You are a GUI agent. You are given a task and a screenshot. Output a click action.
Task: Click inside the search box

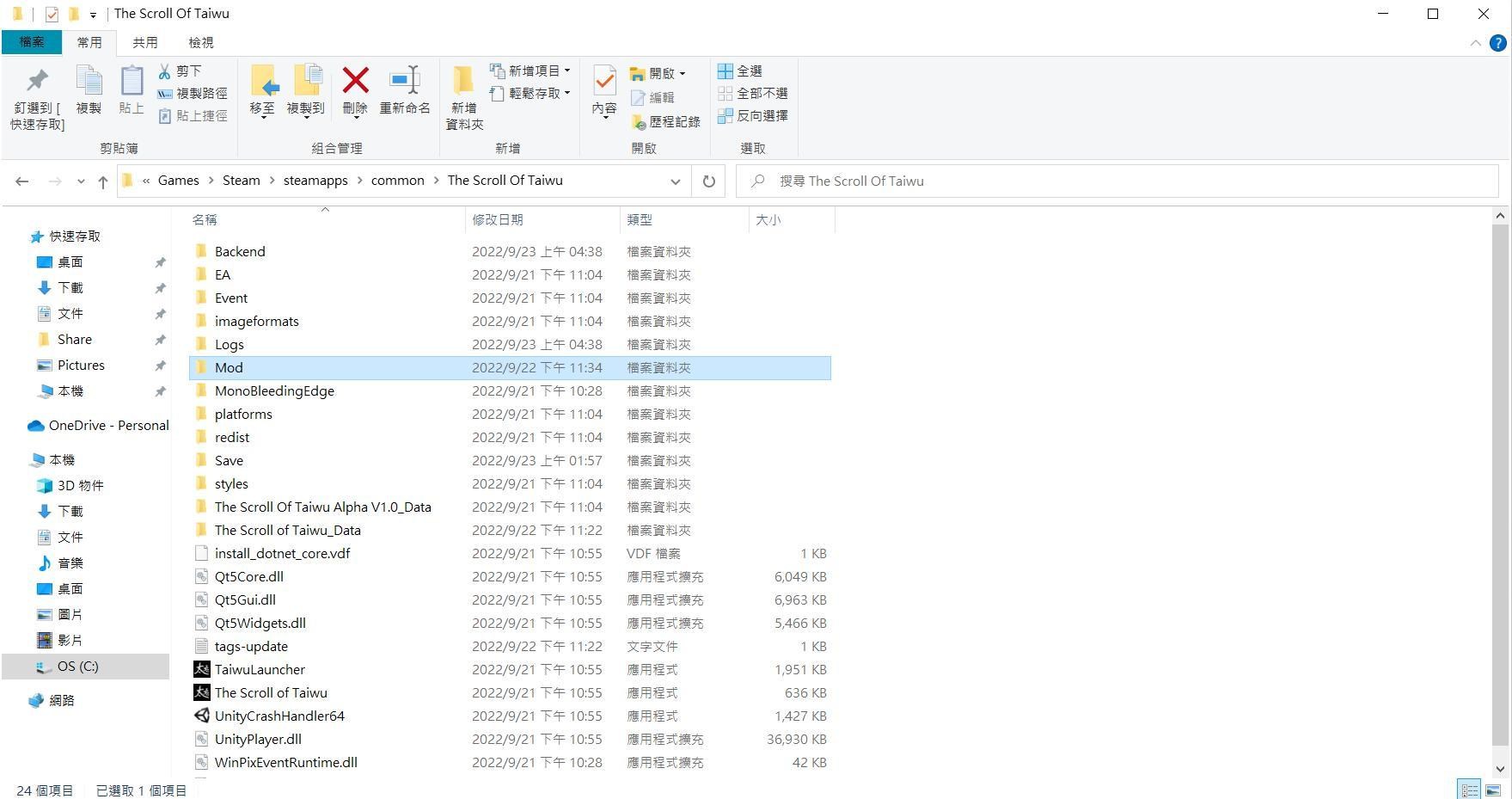coord(946,181)
